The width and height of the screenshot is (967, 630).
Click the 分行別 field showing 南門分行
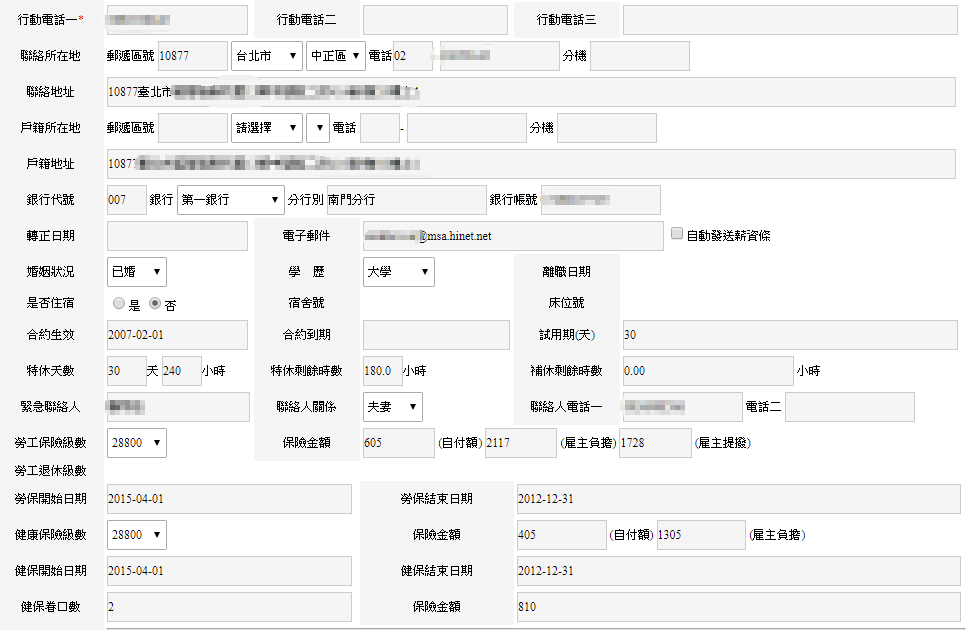pos(404,200)
